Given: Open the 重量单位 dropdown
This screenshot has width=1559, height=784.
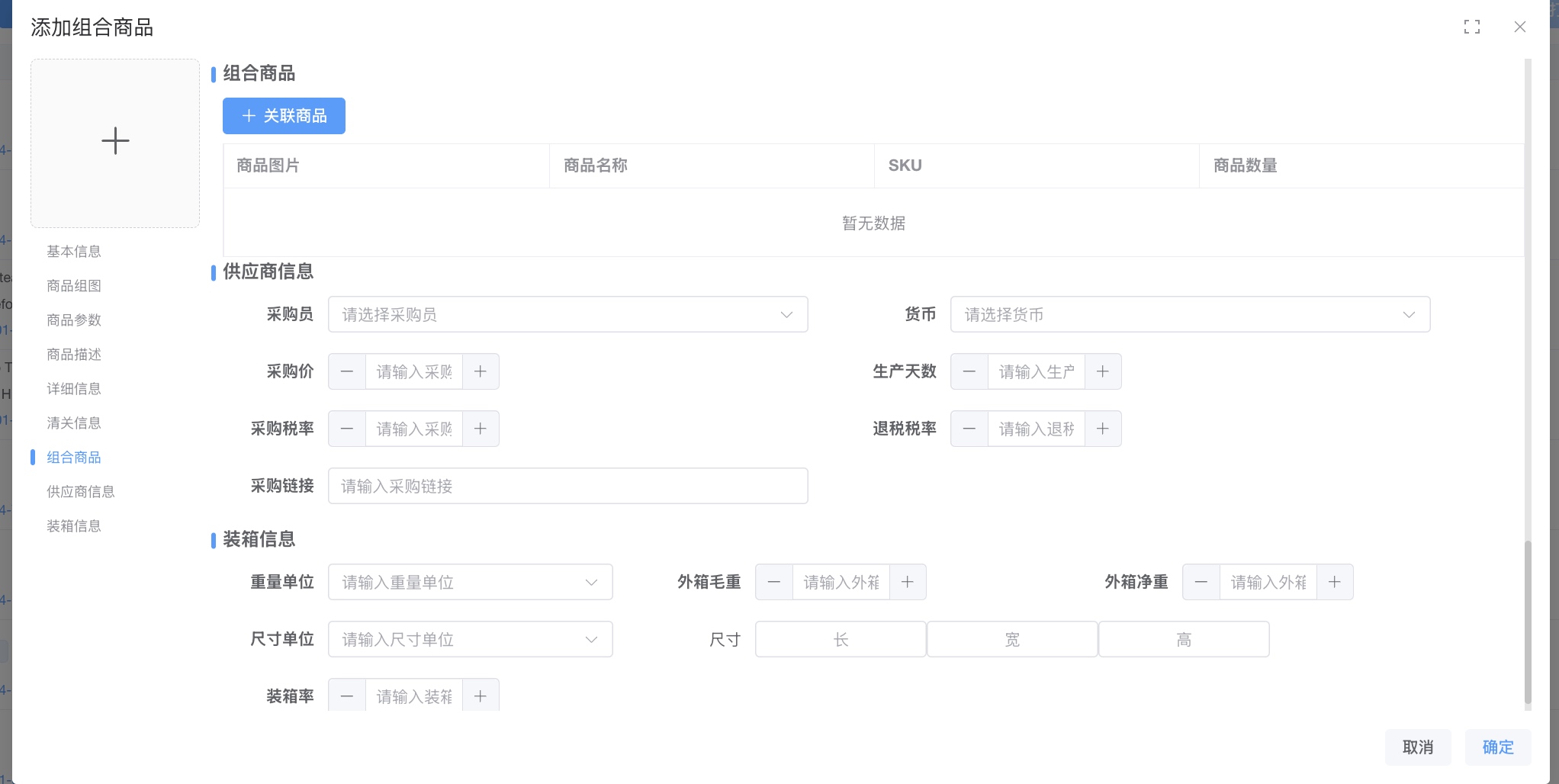Looking at the screenshot, I should click(470, 582).
